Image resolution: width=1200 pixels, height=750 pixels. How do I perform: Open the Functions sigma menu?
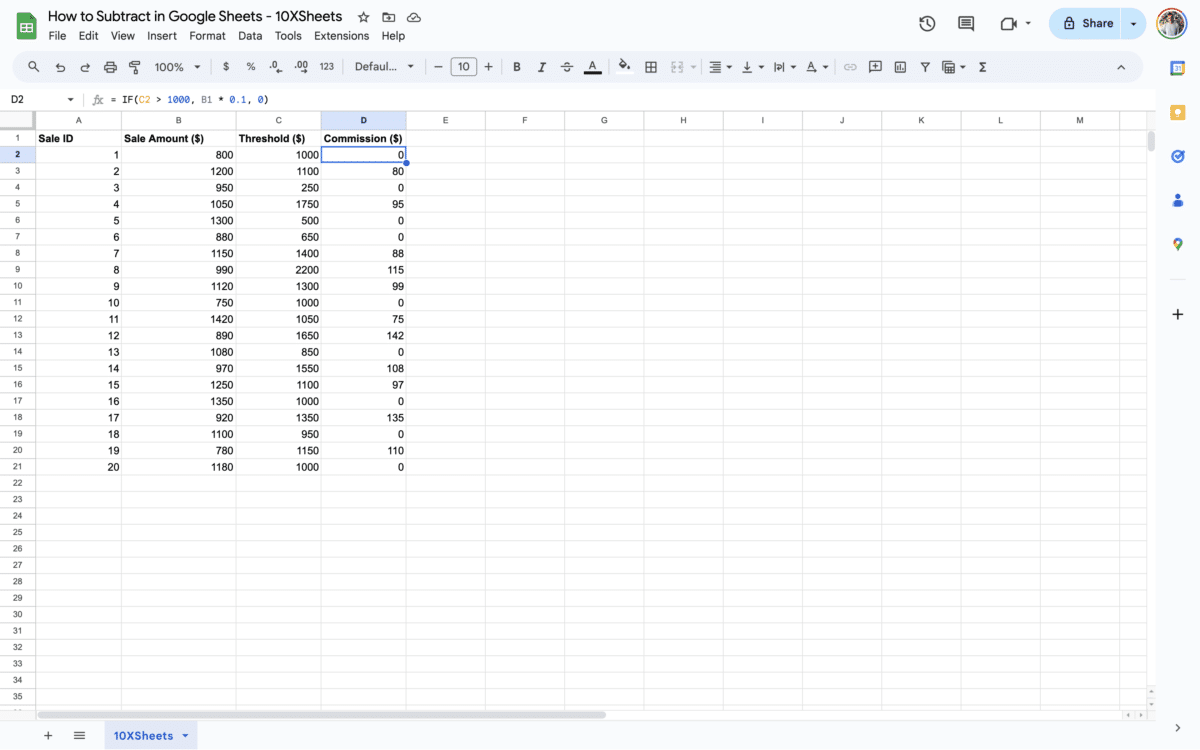[982, 66]
